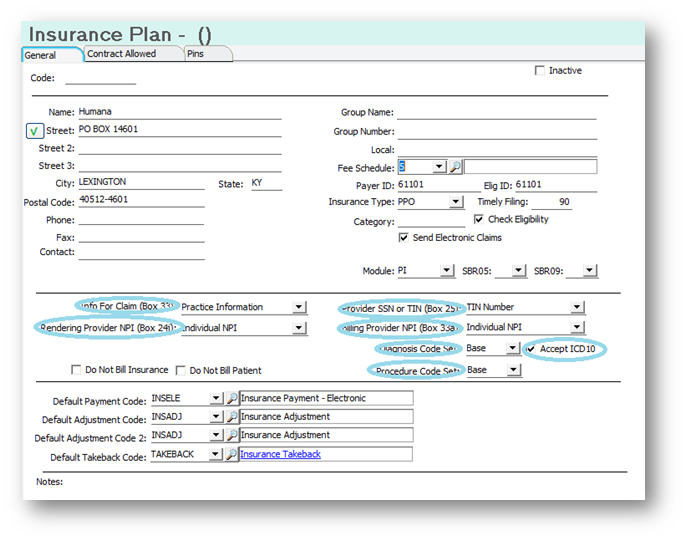Open the Pins tab
The width and height of the screenshot is (687, 542).
(x=198, y=54)
